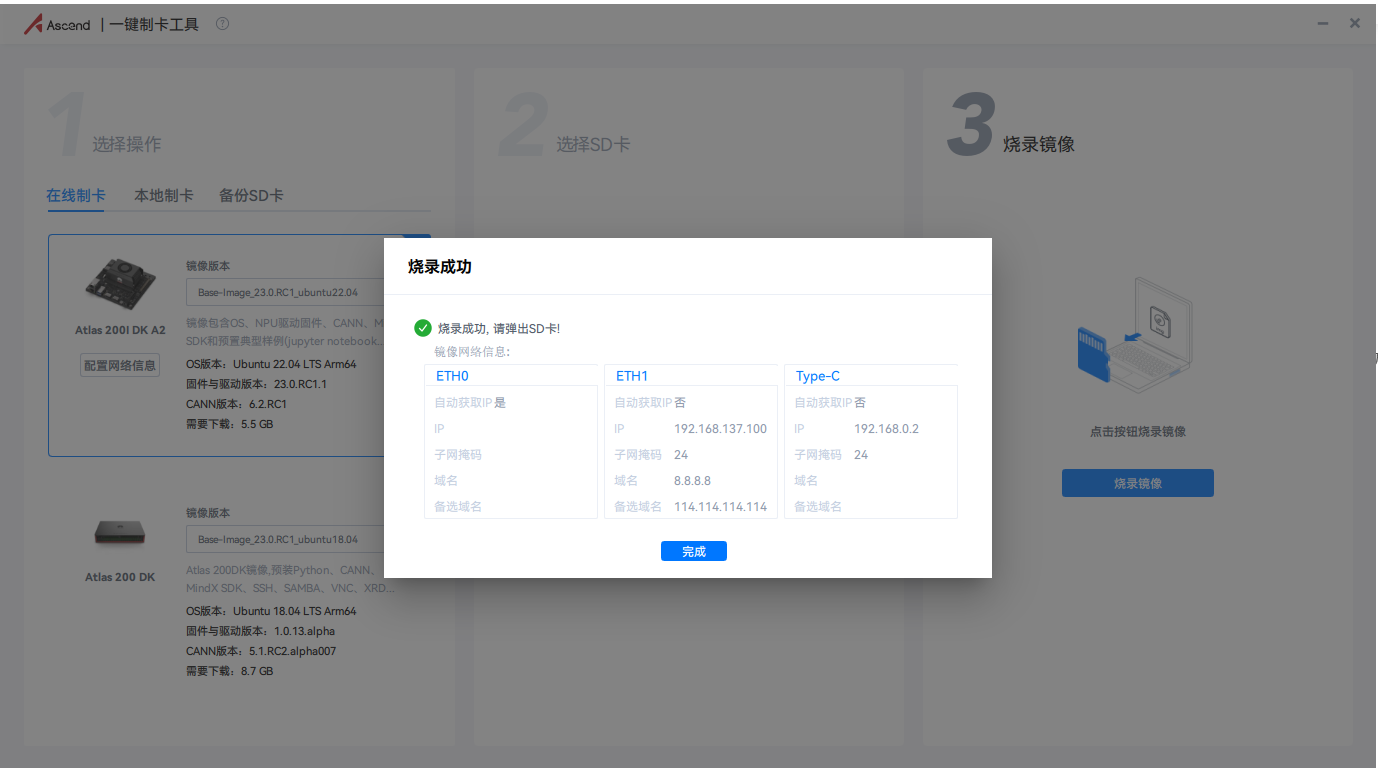The height and width of the screenshot is (768, 1378).
Task: Select the Atlas 200 DK device image
Action: point(120,533)
